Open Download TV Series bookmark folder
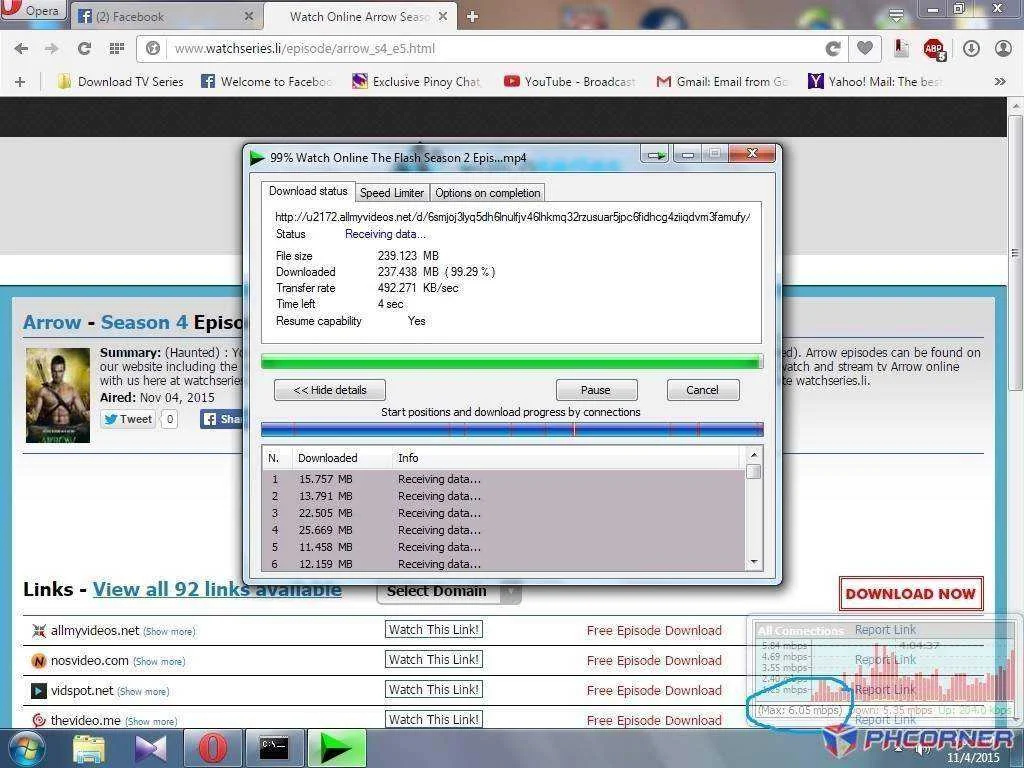The height and width of the screenshot is (768, 1024). pos(120,82)
